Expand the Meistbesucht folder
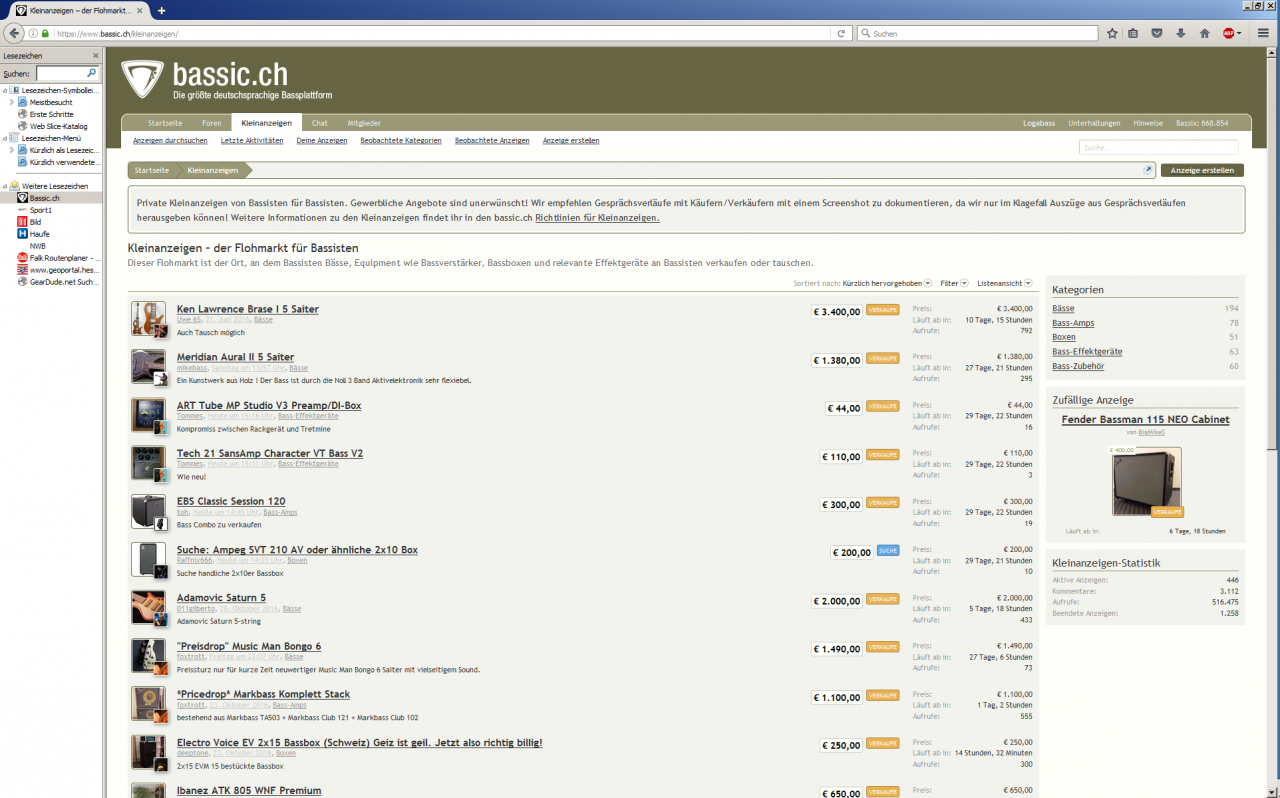The image size is (1280, 798). [x=12, y=102]
